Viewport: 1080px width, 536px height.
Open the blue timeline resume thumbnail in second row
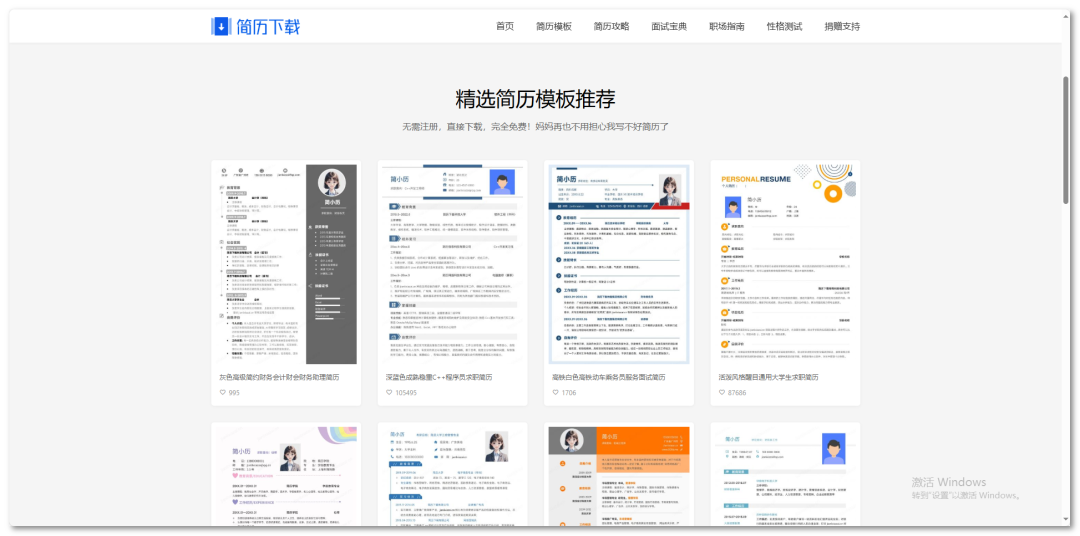tap(453, 475)
